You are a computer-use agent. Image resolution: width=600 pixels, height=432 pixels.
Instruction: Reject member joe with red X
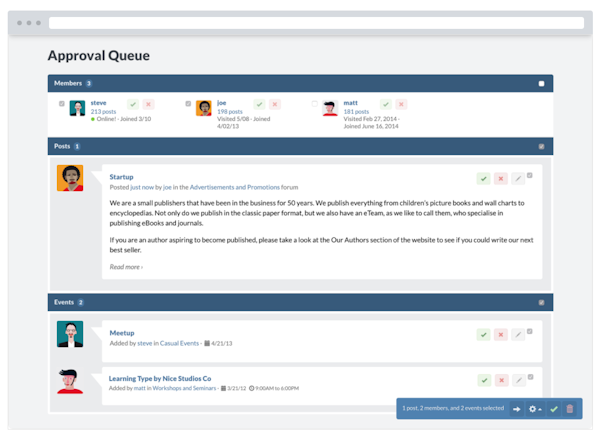coord(275,104)
